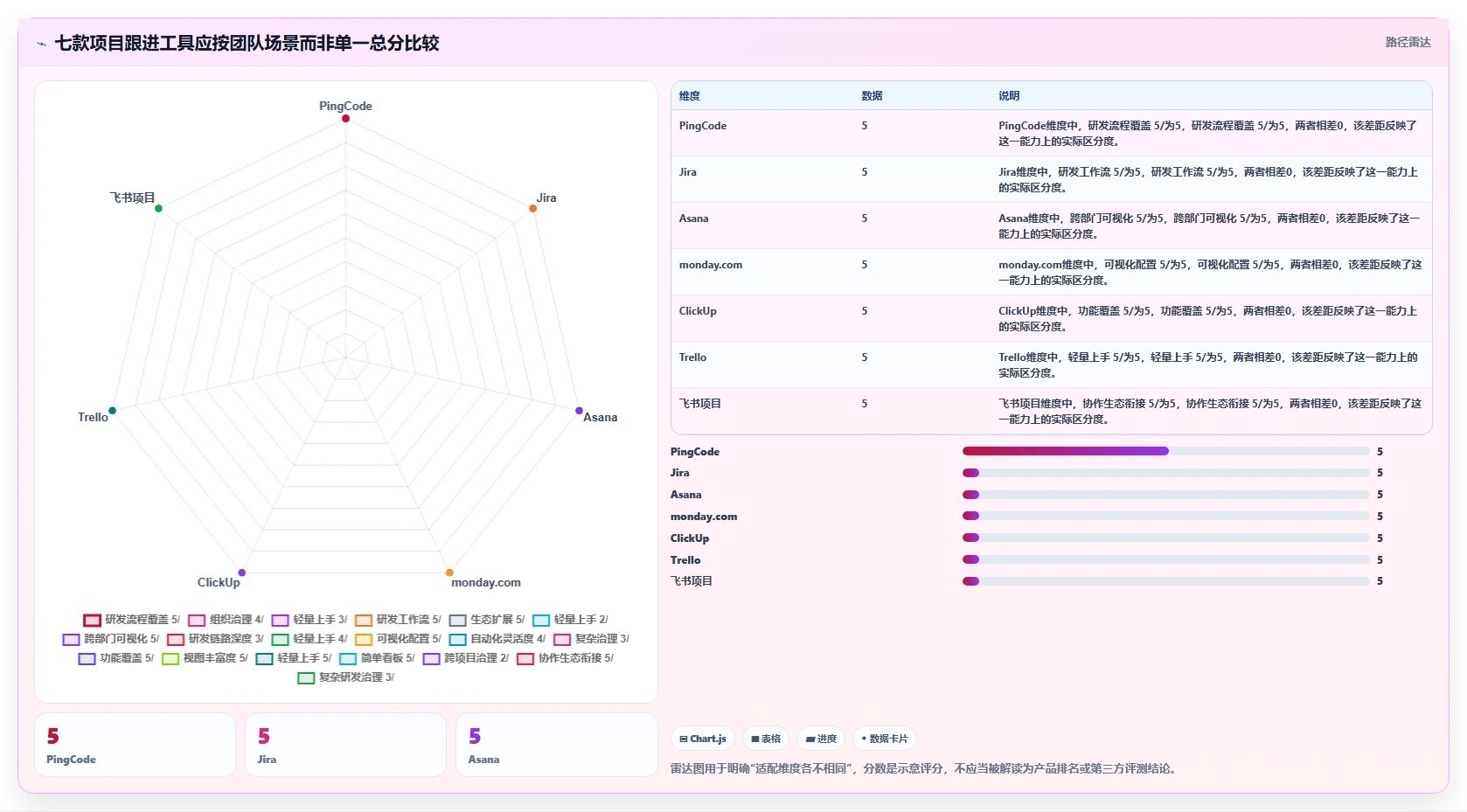Click the PingCode axis label on the radar
The width and height of the screenshot is (1467, 812).
(x=345, y=106)
